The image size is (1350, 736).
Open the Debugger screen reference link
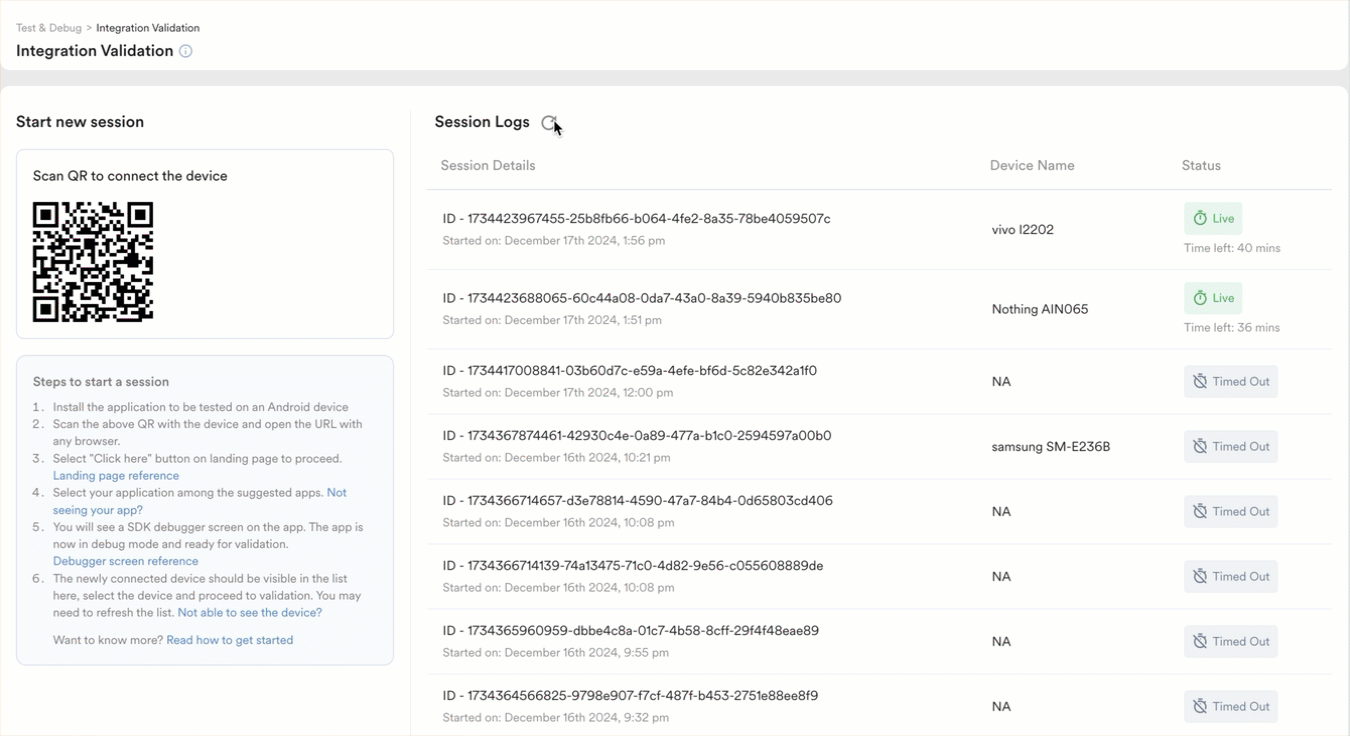(x=125, y=561)
